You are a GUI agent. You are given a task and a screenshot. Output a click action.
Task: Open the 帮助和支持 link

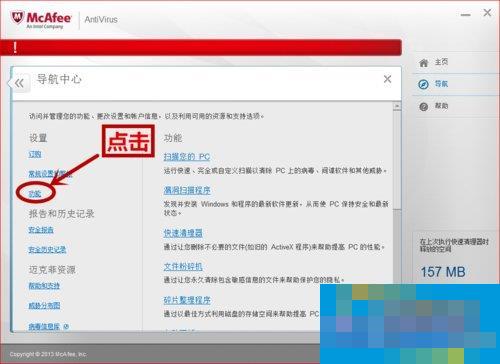44,286
